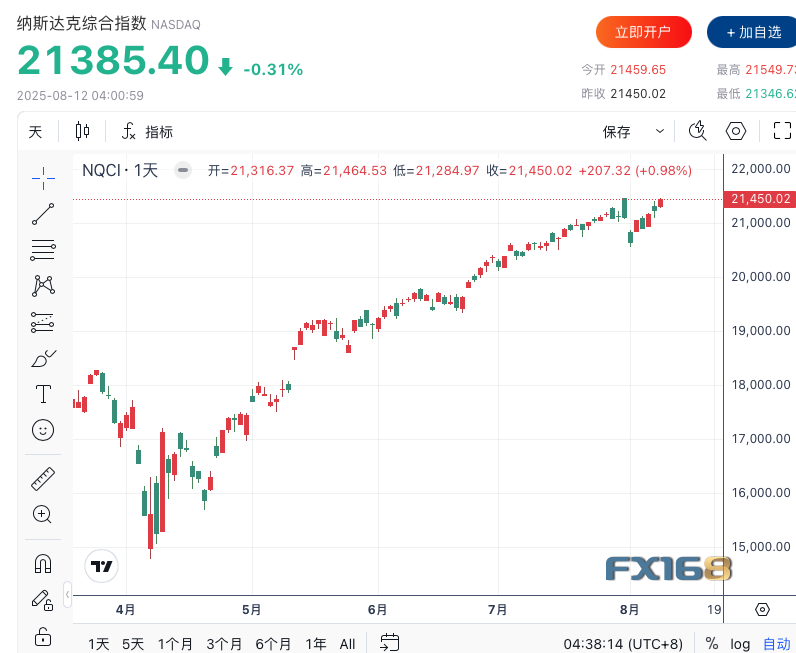The image size is (796, 653).
Task: Open the go-to-date calendar icon
Action: pos(390,643)
